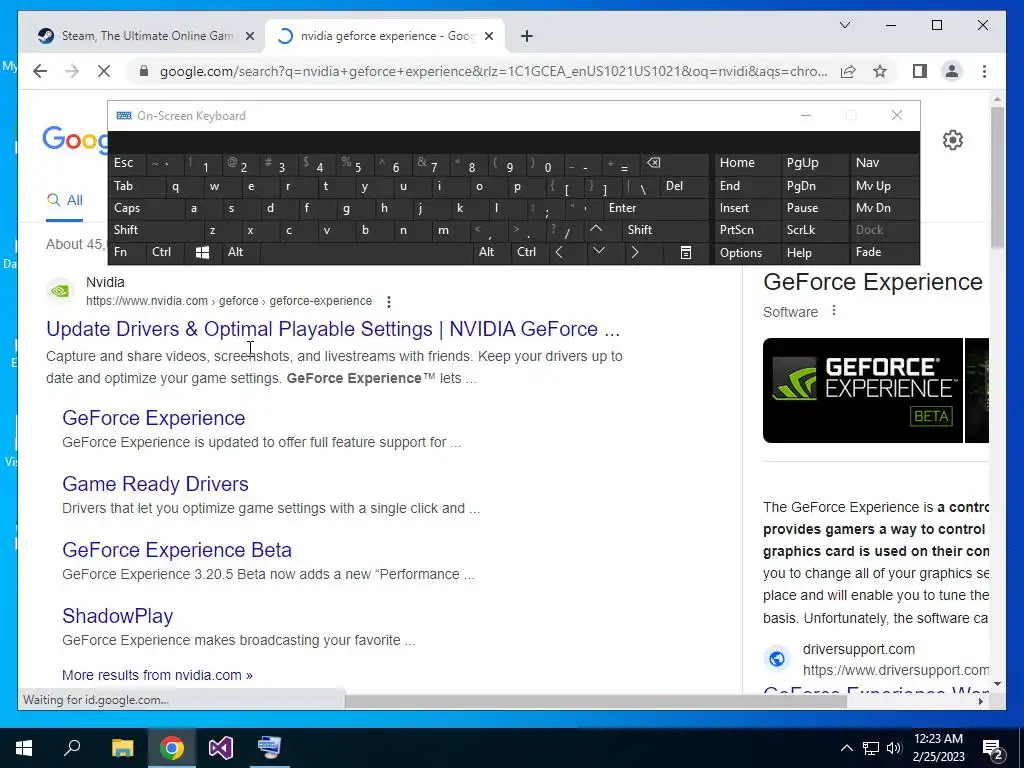The image size is (1024, 768).
Task: Open Chrome side panel icon
Action: [x=920, y=71]
